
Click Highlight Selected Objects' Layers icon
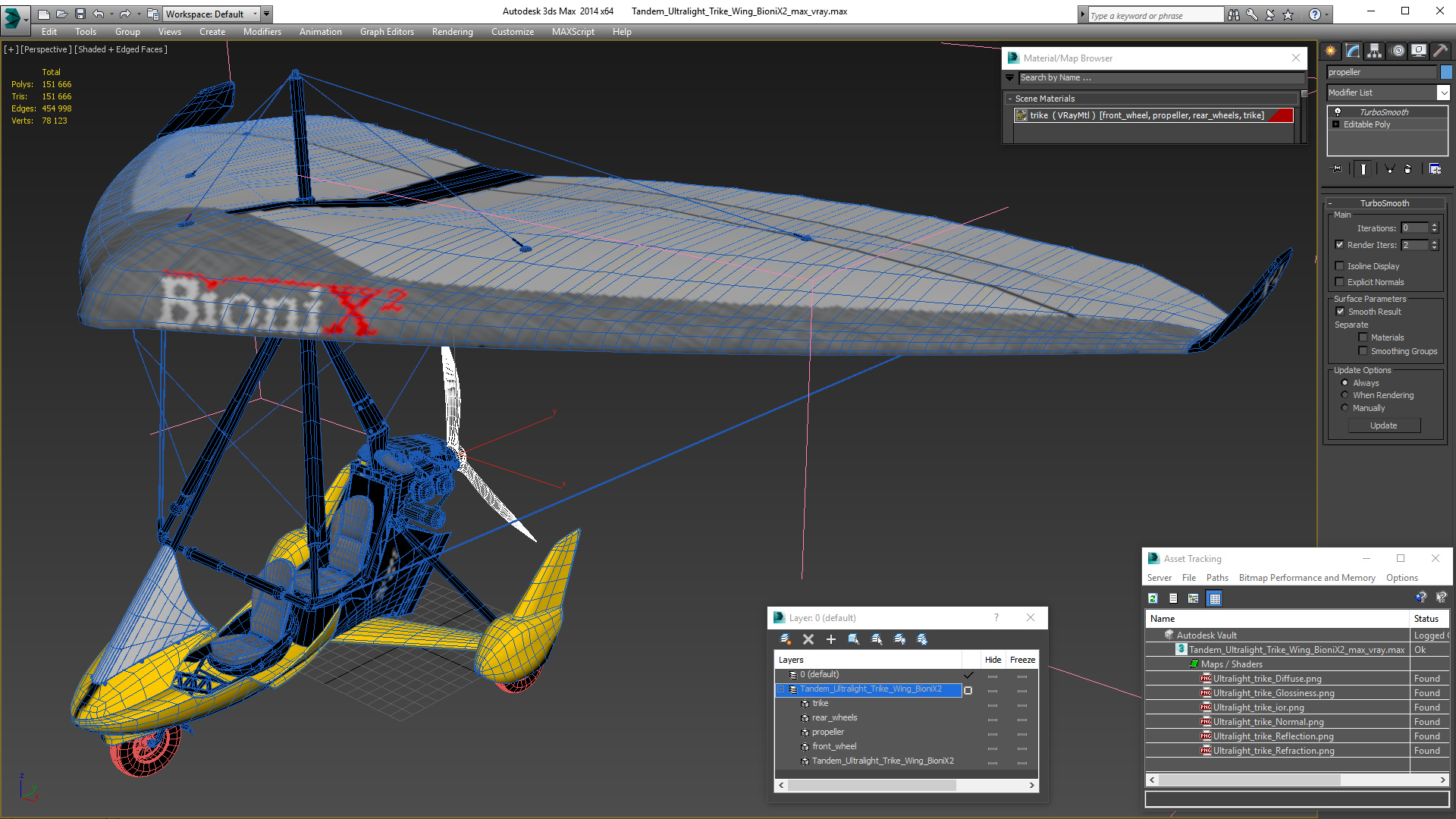tap(877, 639)
